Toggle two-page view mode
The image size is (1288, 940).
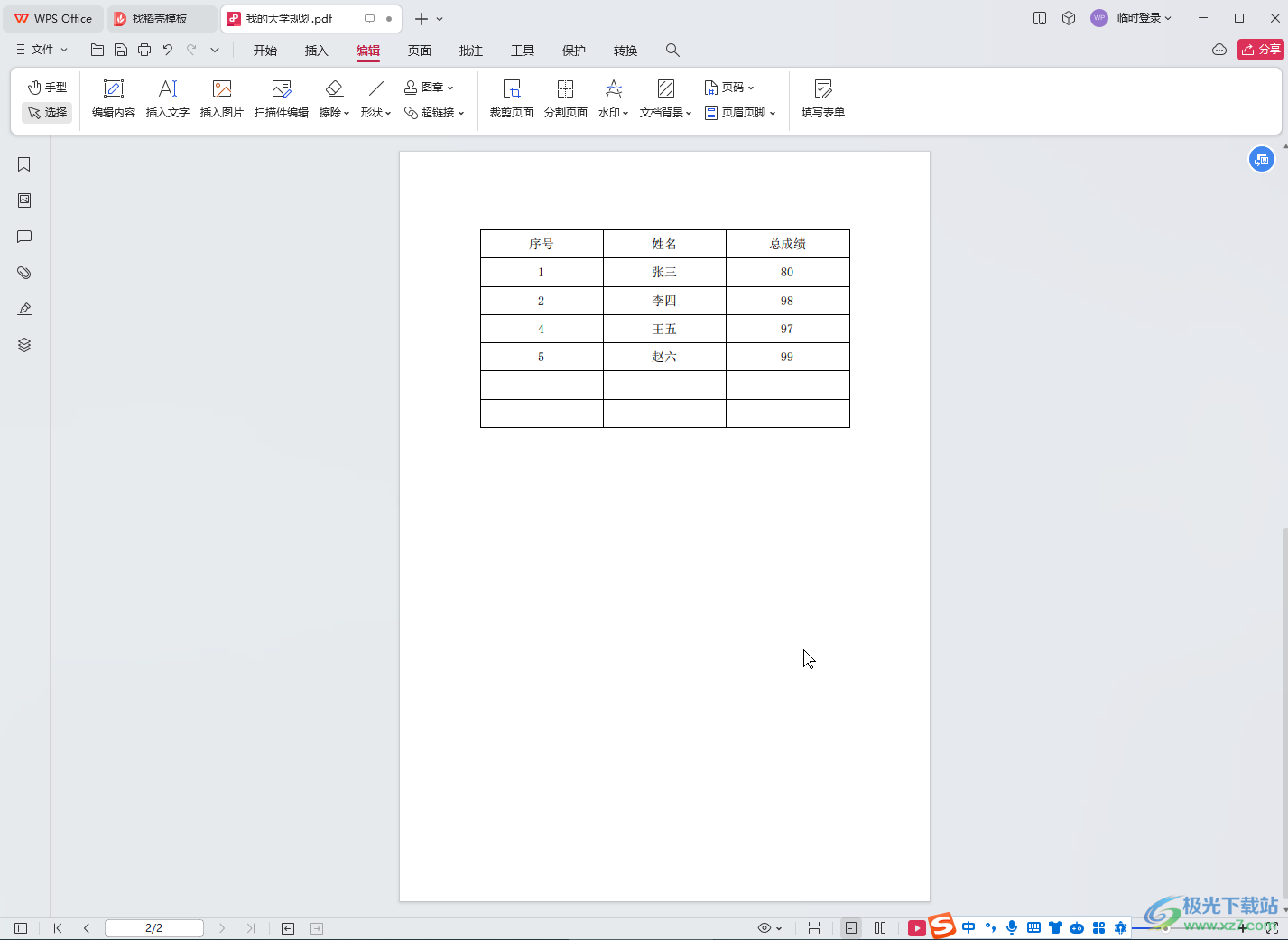tap(880, 928)
